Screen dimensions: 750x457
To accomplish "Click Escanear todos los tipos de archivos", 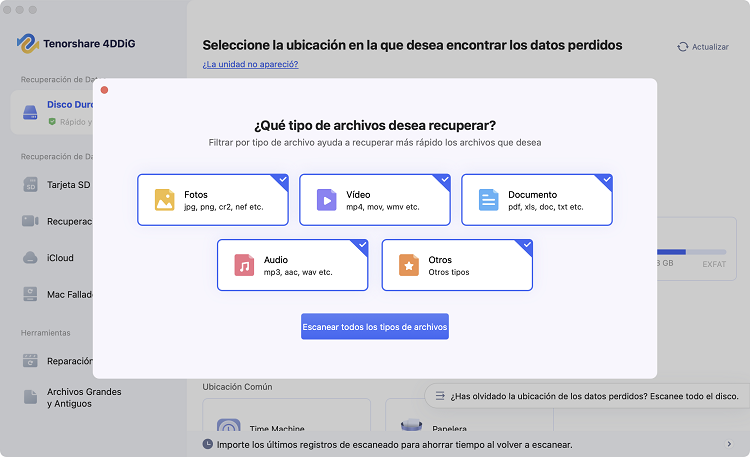I will [375, 326].
